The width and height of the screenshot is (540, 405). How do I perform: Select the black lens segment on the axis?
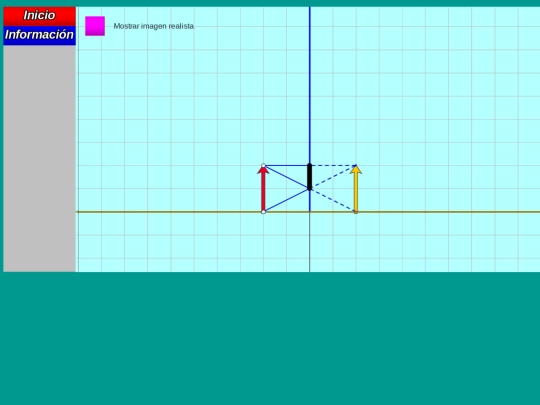tap(310, 177)
